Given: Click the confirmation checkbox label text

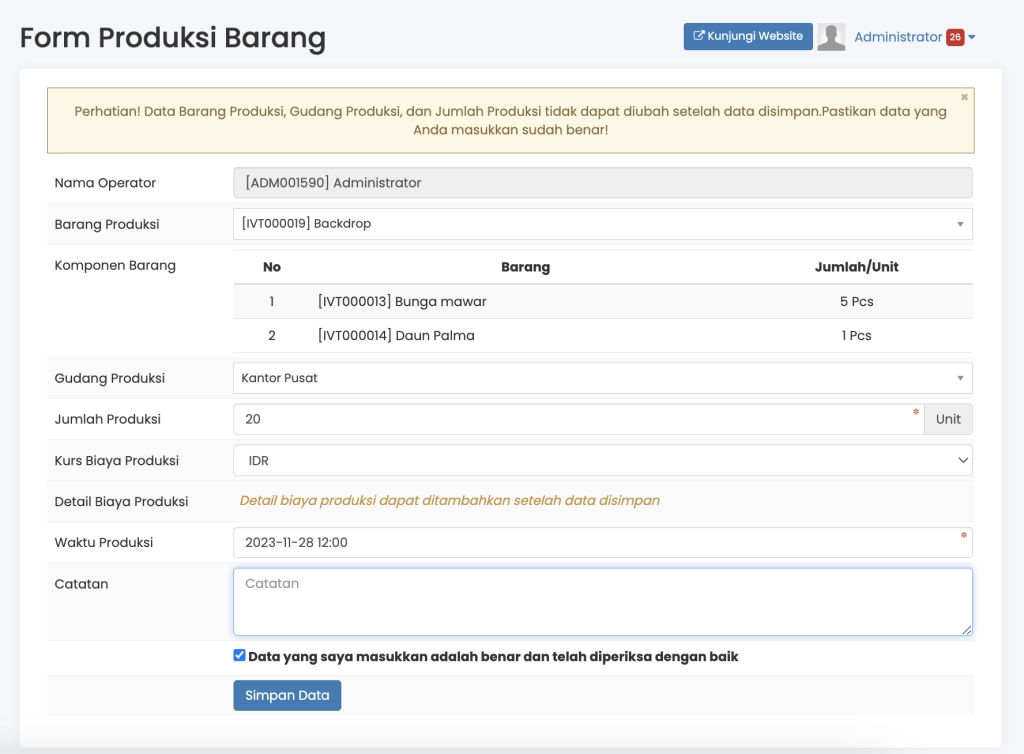Looking at the screenshot, I should [x=493, y=657].
